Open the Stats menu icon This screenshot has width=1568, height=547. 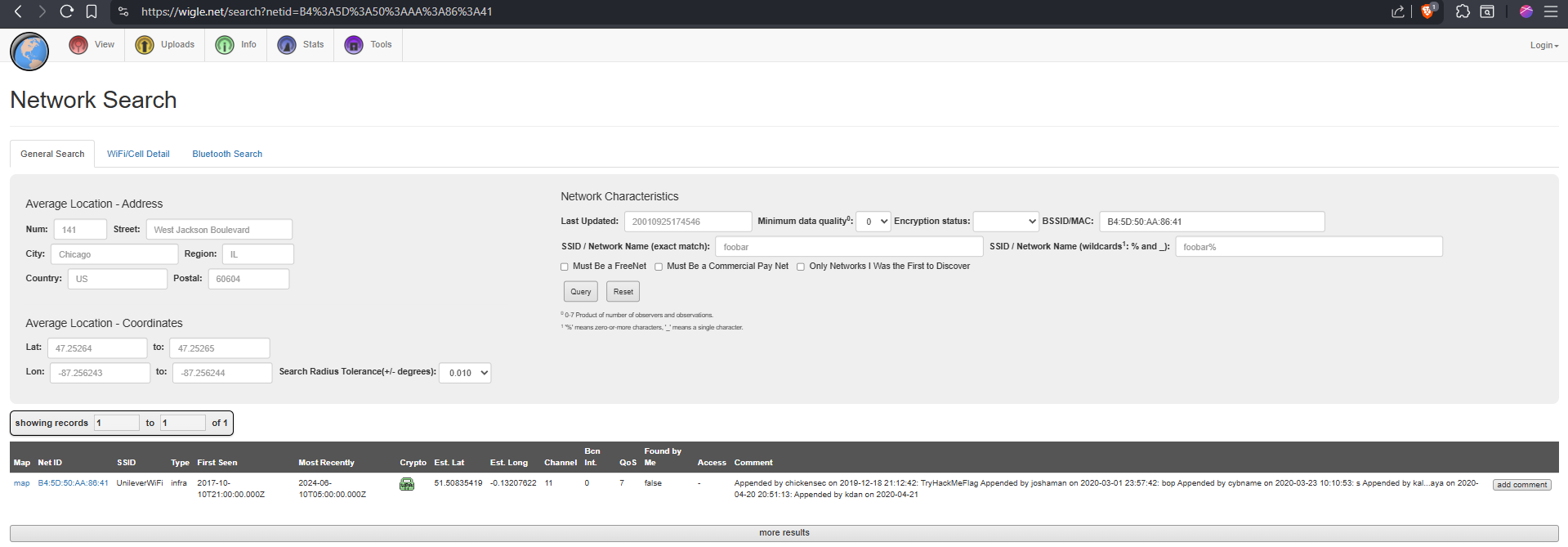click(287, 45)
